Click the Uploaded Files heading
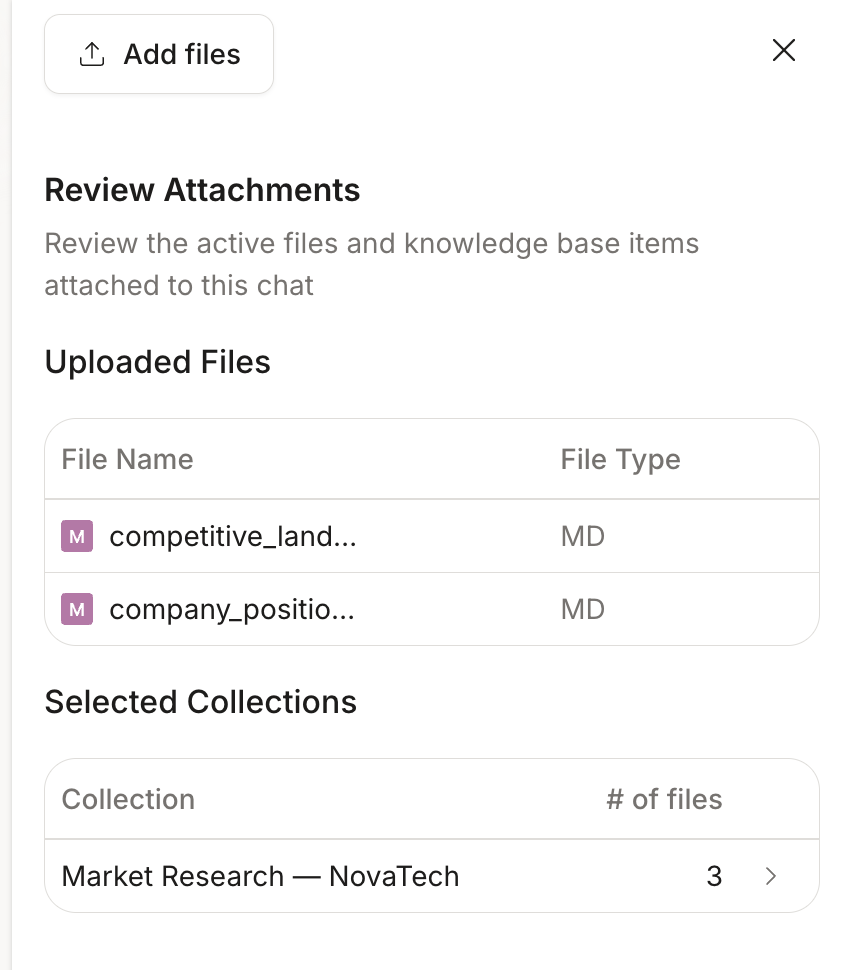 157,362
